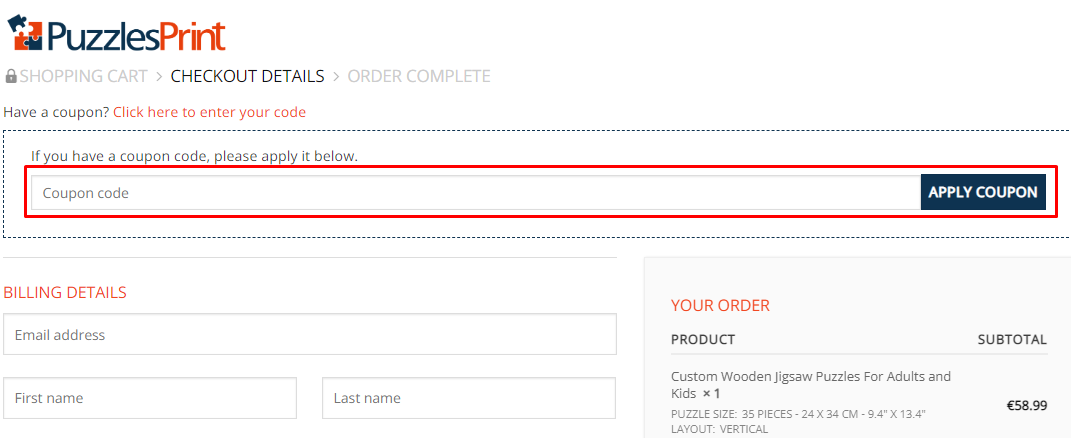Viewport: 1071px width, 438px height.
Task: Click the Last name text box
Action: pyautogui.click(x=468, y=398)
